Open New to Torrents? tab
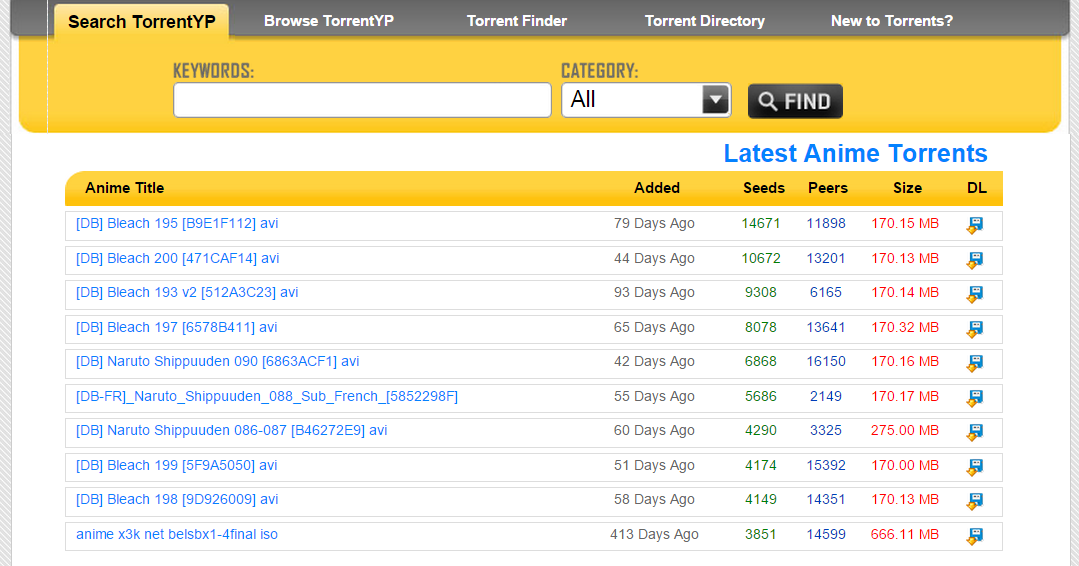Image resolution: width=1079 pixels, height=566 pixels. (x=892, y=21)
